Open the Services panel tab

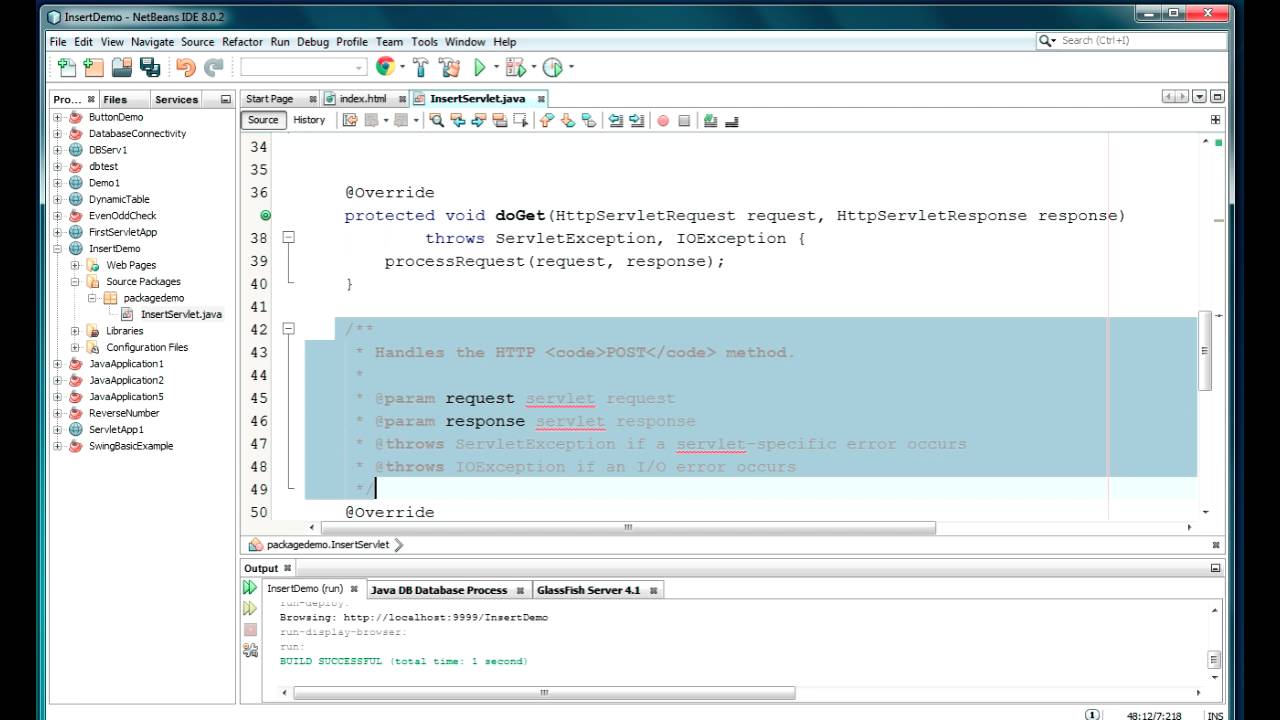pos(177,99)
